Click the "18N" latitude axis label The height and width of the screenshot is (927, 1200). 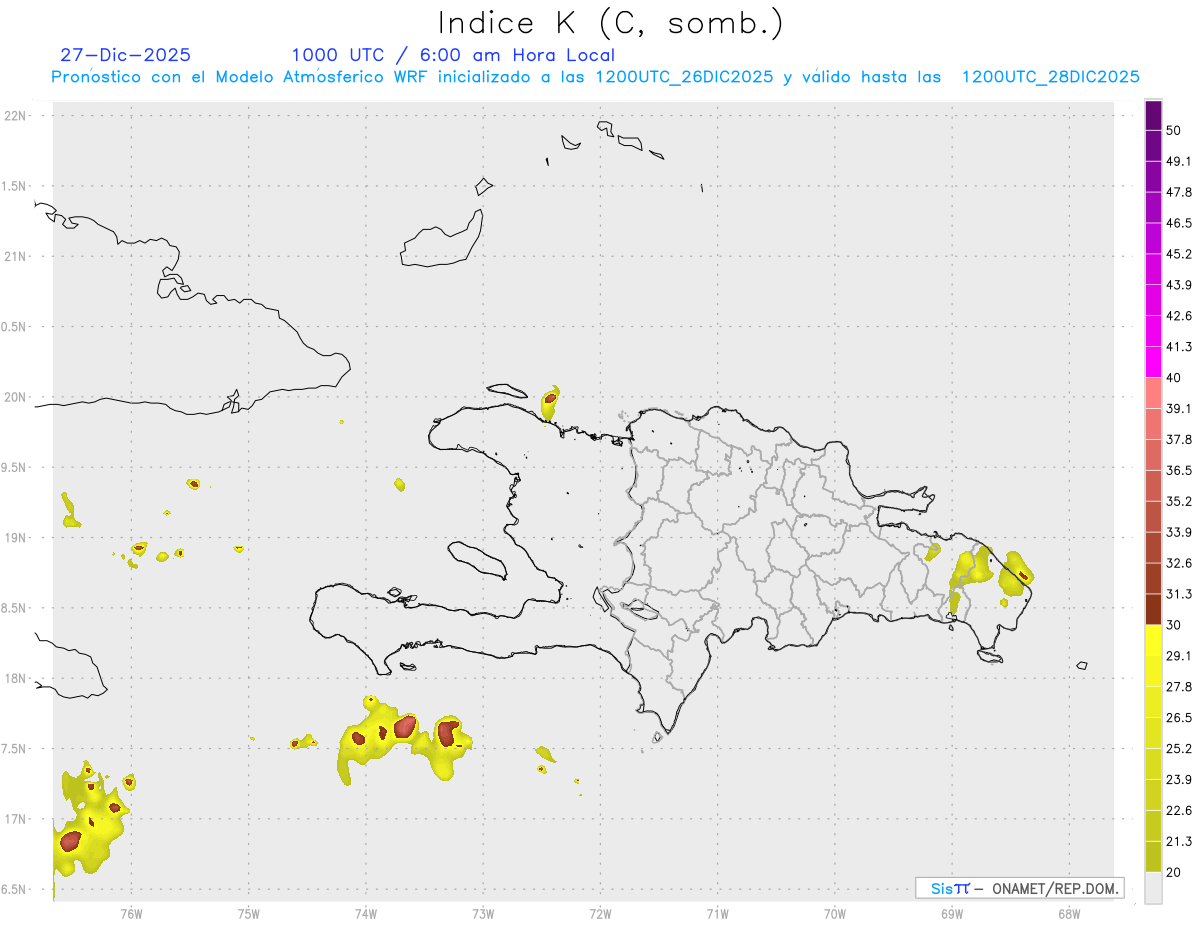point(16,679)
